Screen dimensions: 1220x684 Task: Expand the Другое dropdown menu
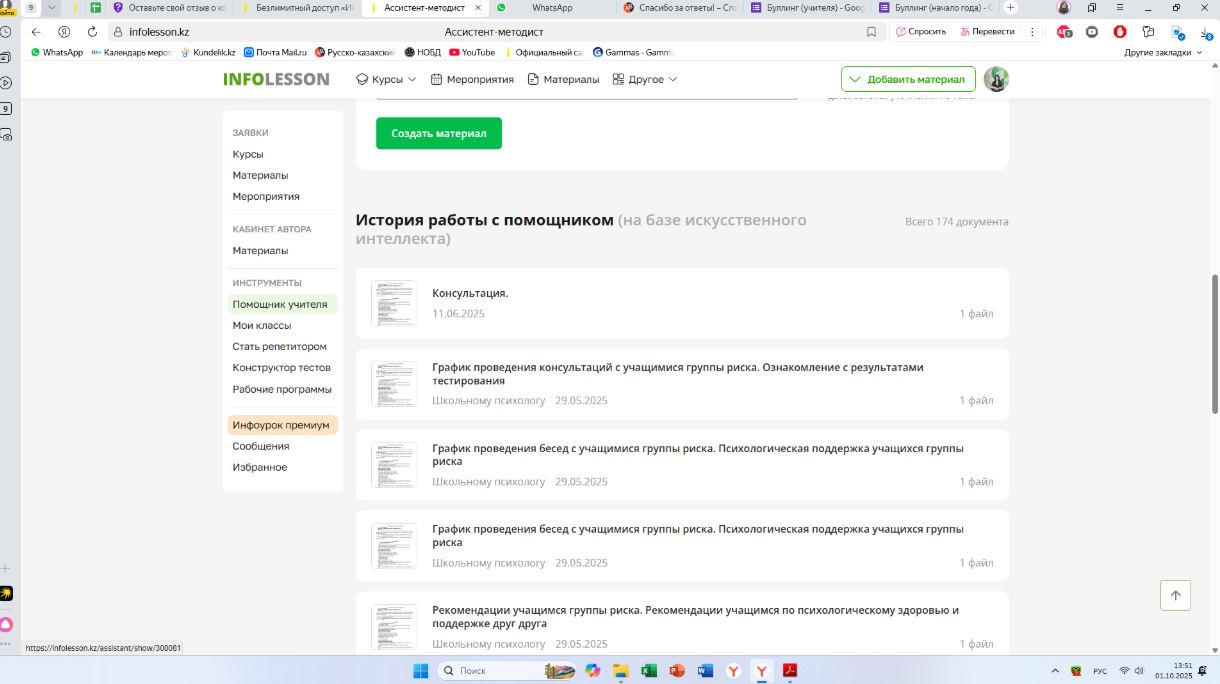click(x=645, y=79)
